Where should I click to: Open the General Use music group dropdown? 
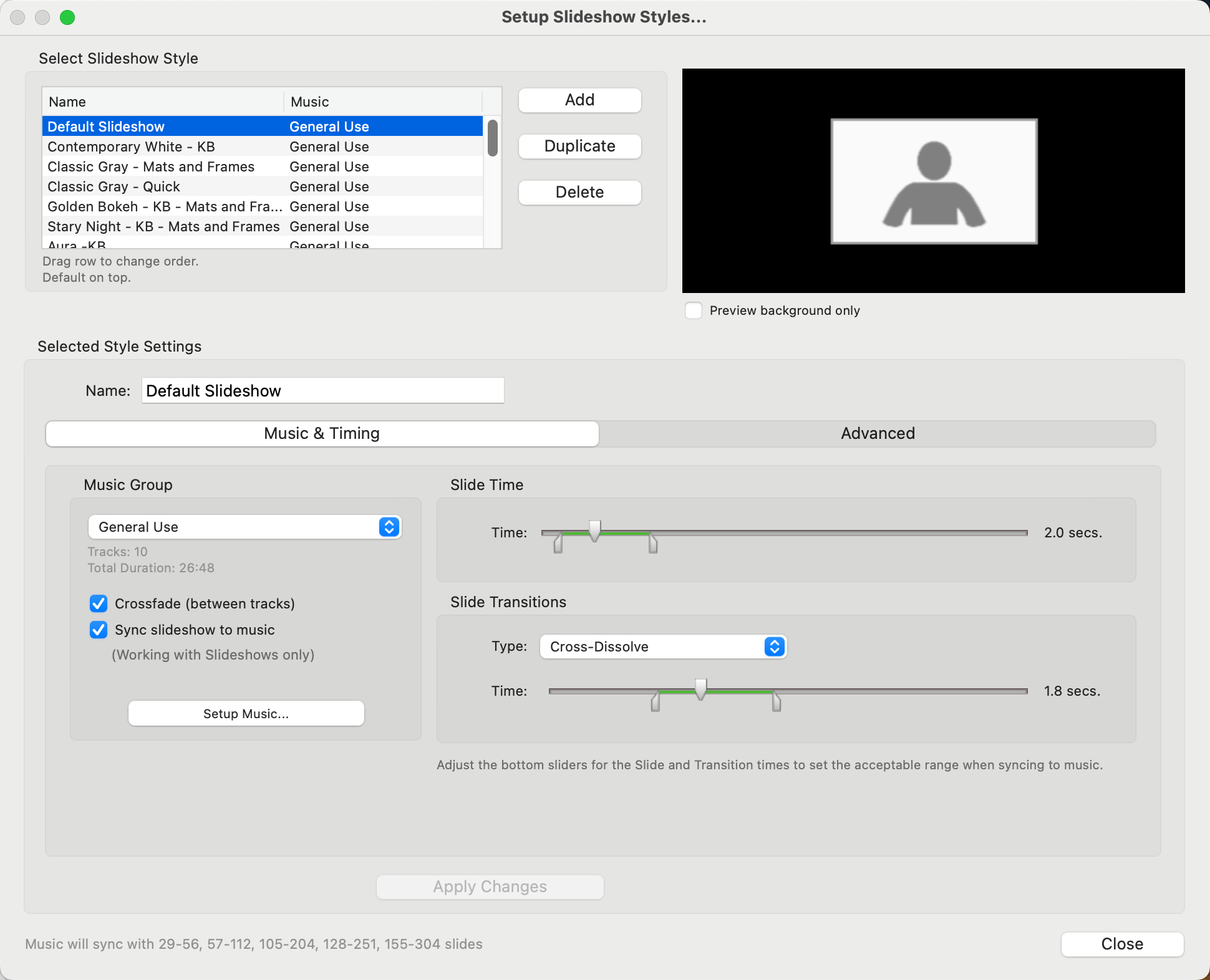244,527
